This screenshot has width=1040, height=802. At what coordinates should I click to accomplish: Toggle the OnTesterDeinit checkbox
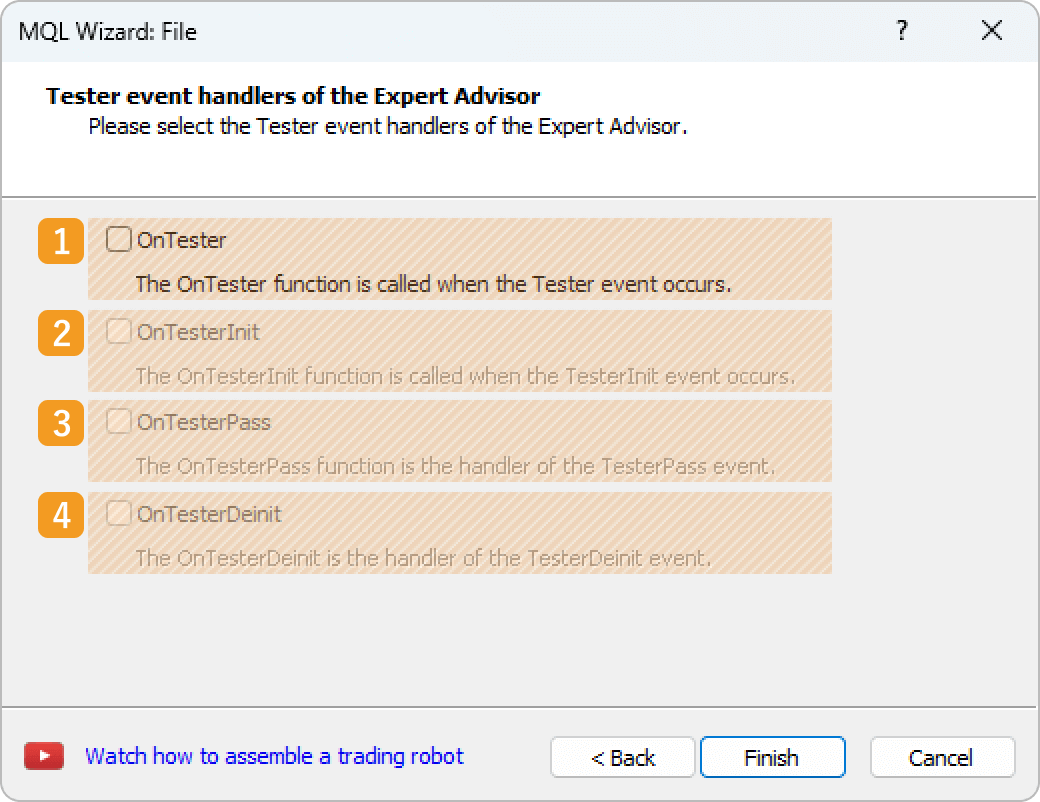[119, 514]
